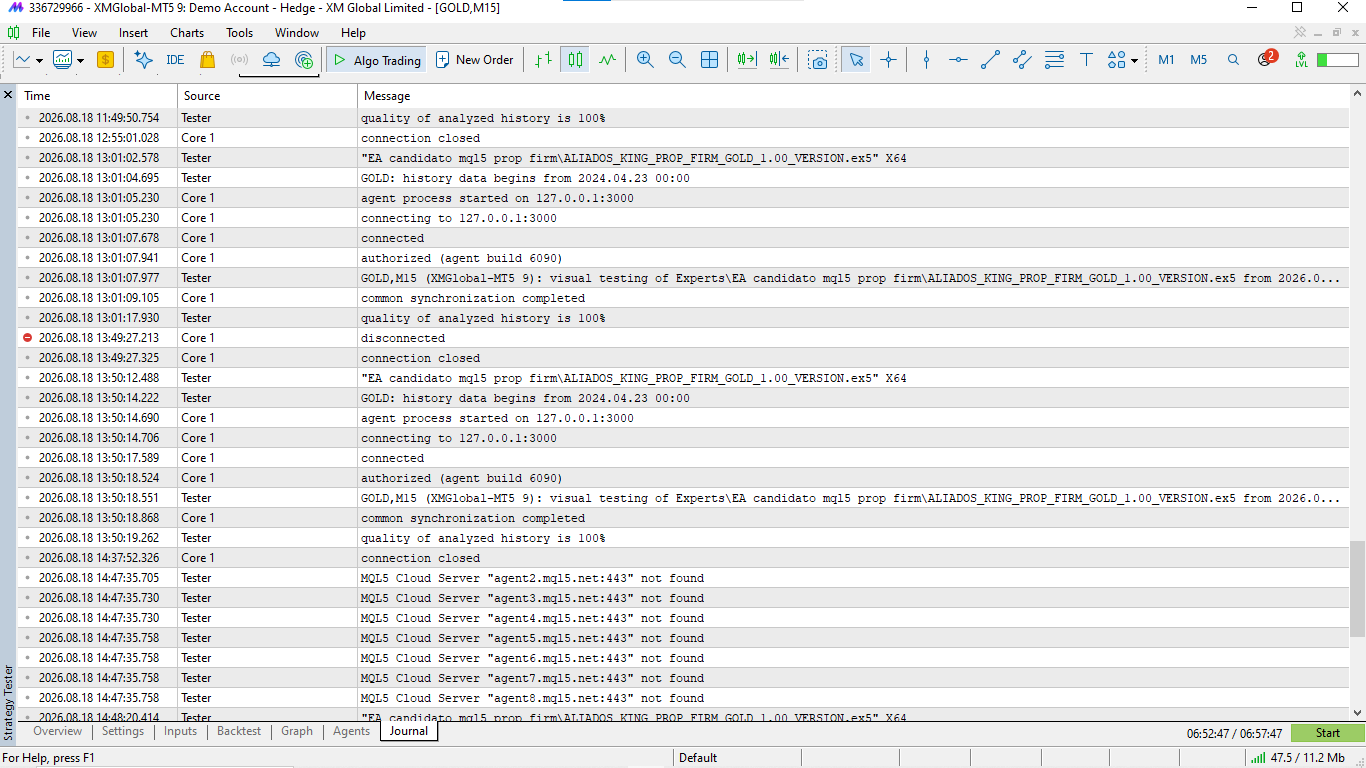Draw a vertical line on chart
Viewport: 1366px width, 768px height.
click(926, 60)
